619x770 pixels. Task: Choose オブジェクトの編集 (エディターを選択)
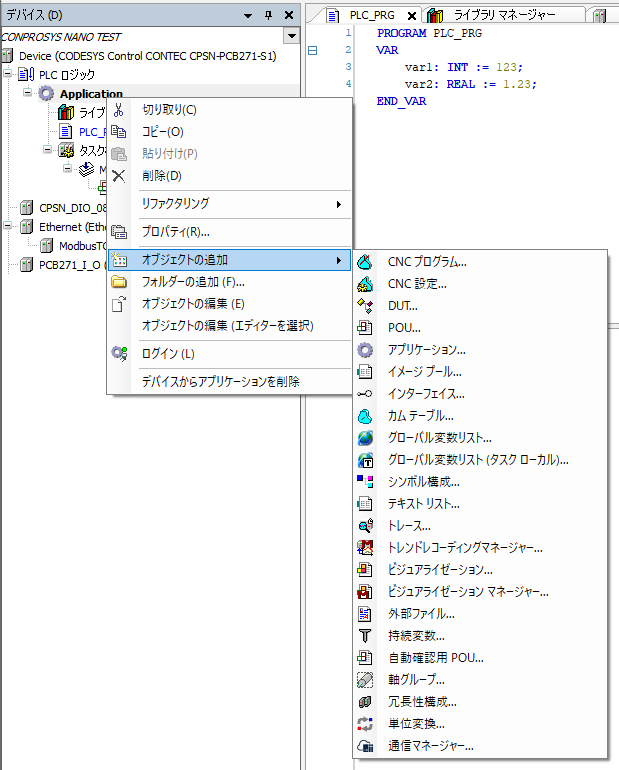click(228, 326)
